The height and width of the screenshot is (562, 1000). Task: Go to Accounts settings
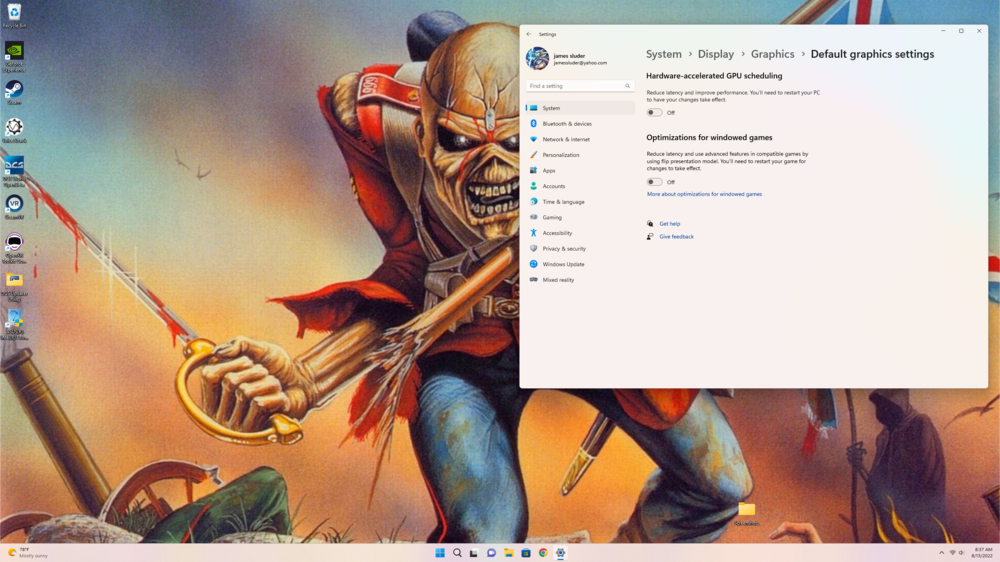580,186
